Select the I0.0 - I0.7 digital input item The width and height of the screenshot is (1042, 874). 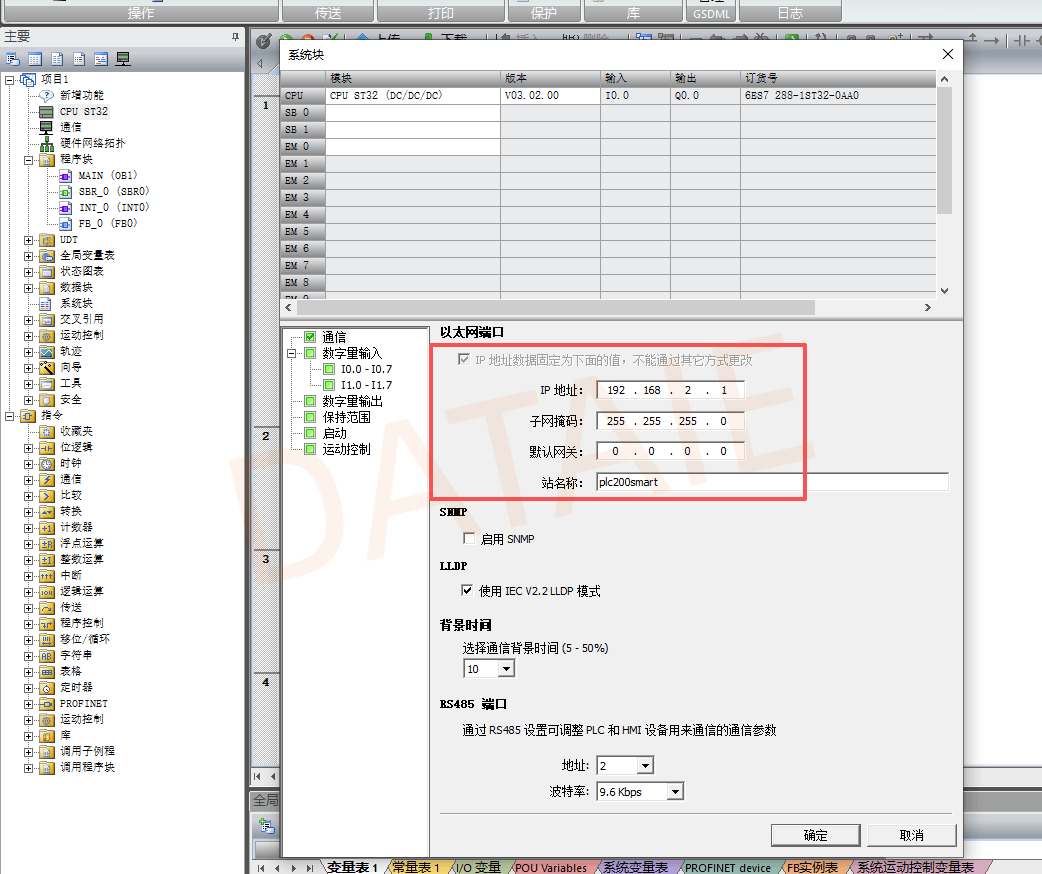point(366,369)
